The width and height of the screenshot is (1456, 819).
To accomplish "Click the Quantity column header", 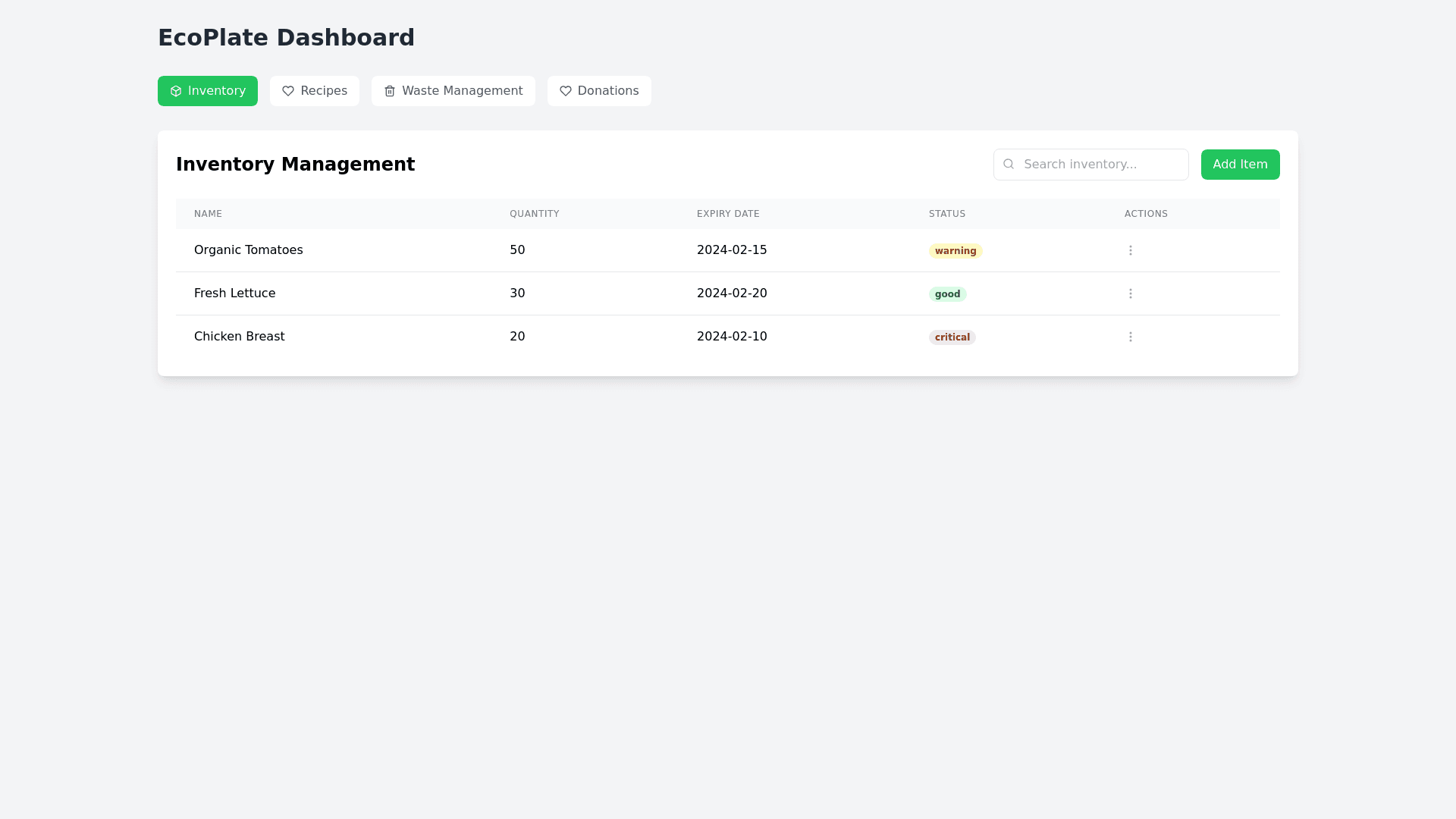I will click(534, 214).
